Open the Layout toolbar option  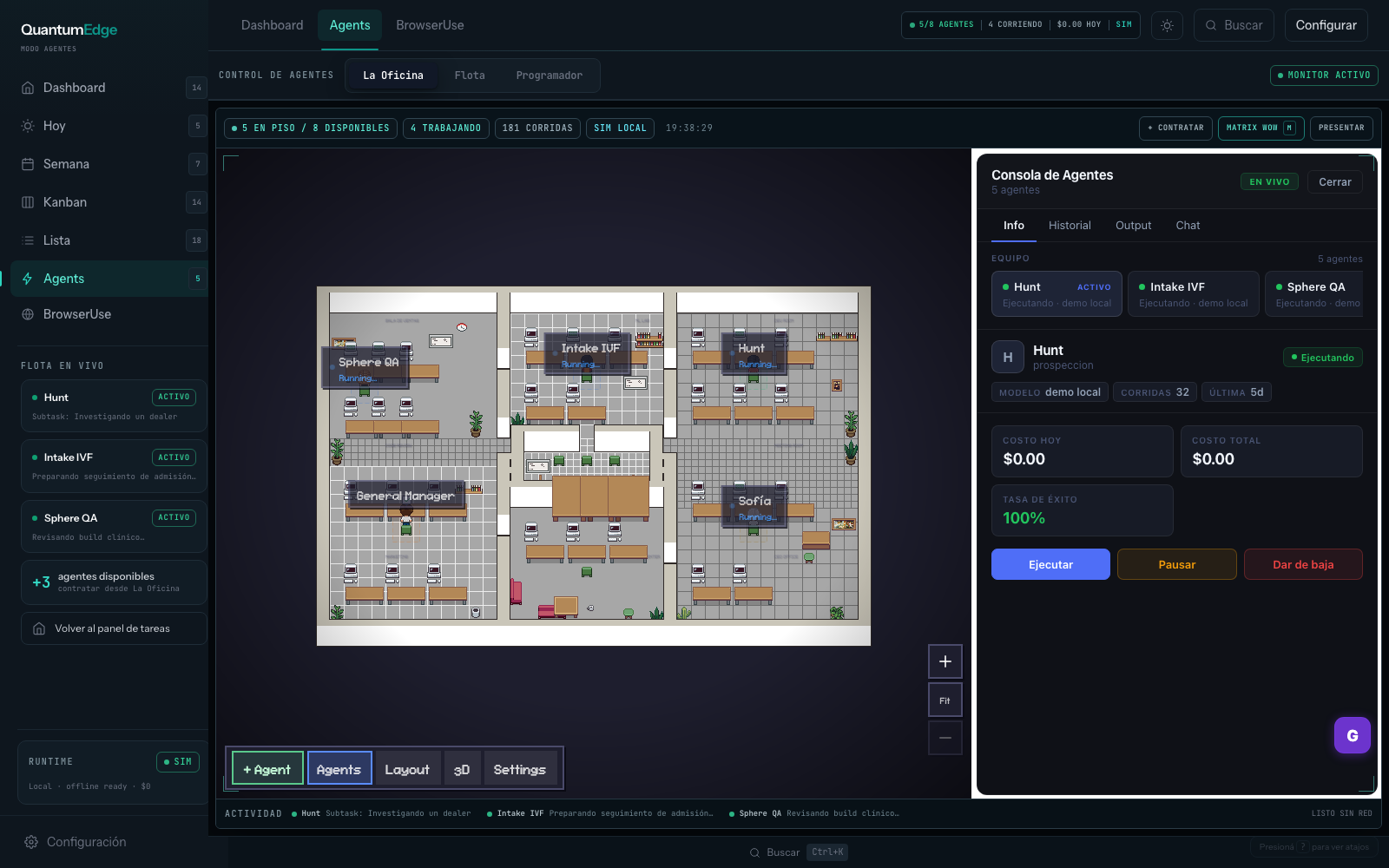click(x=408, y=768)
